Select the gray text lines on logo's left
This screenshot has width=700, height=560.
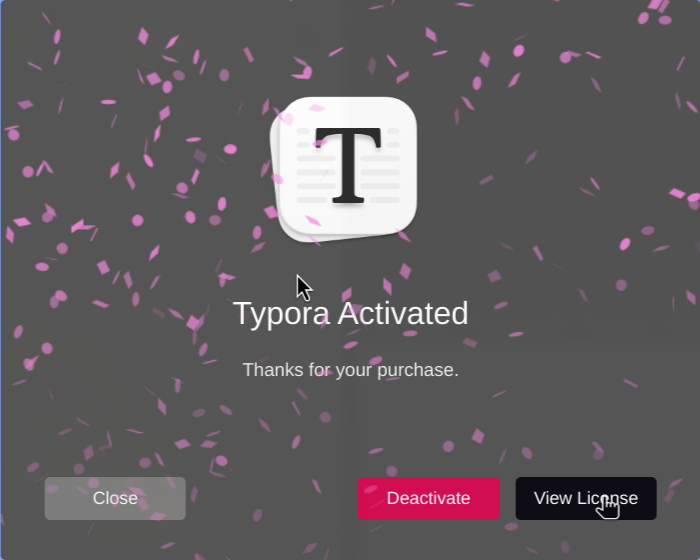pos(316,166)
